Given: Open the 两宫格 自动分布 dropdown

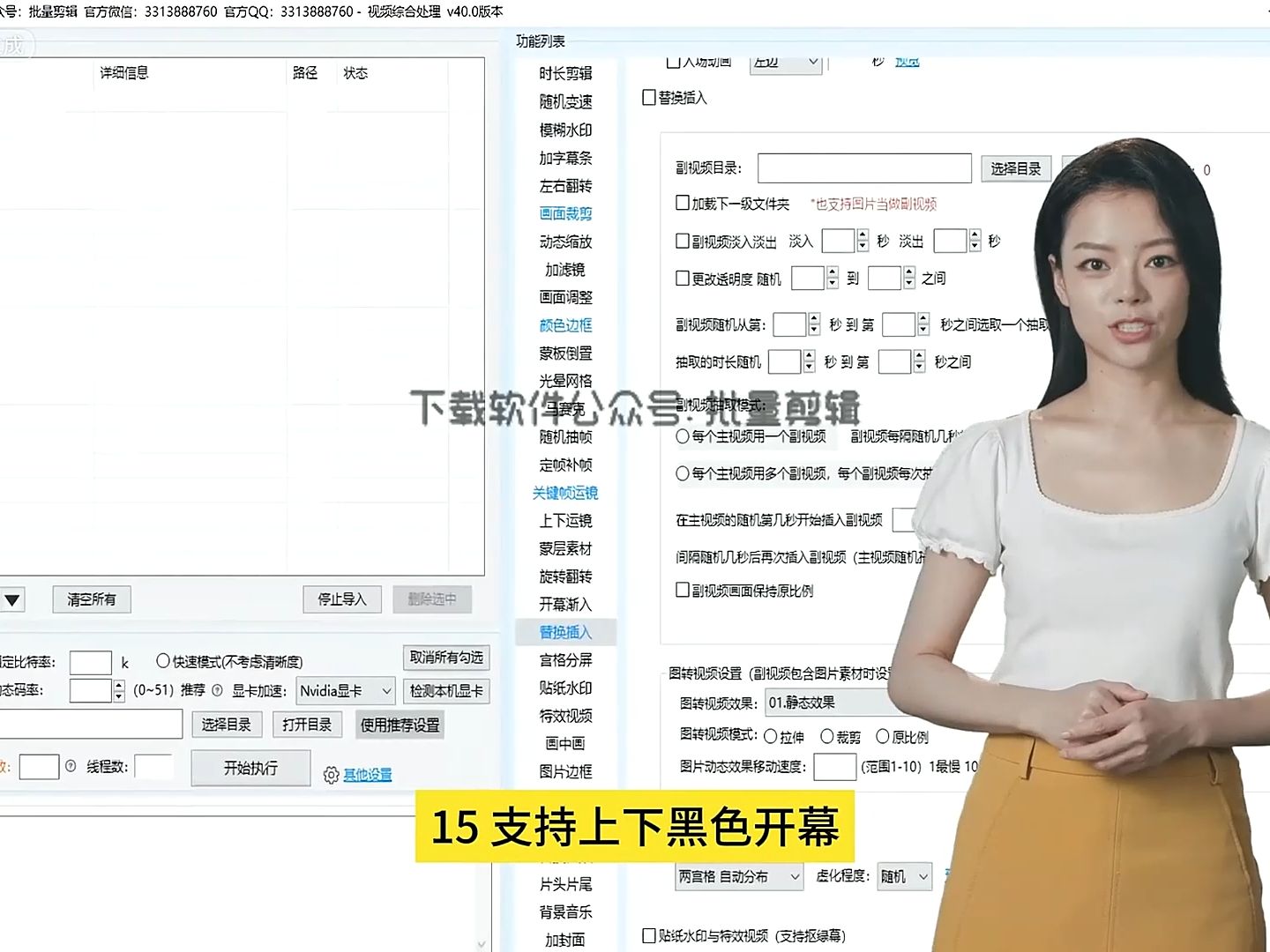Looking at the screenshot, I should [x=738, y=876].
